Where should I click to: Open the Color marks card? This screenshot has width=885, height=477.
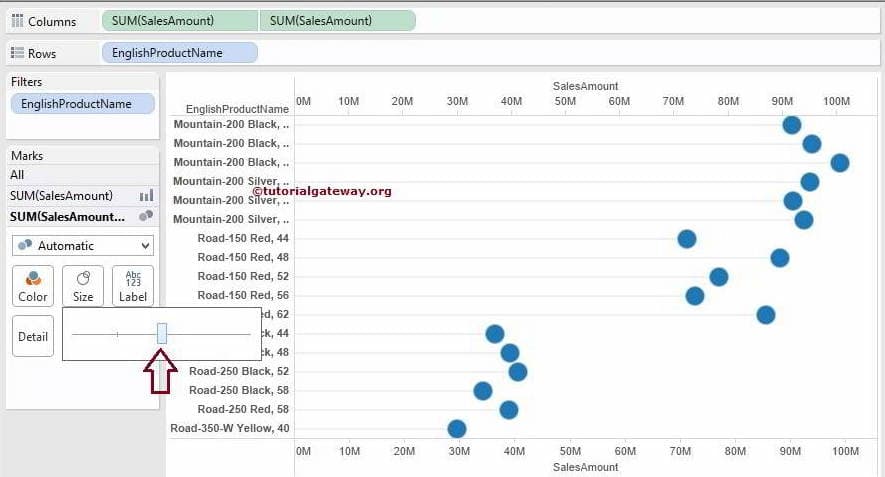[x=33, y=286]
